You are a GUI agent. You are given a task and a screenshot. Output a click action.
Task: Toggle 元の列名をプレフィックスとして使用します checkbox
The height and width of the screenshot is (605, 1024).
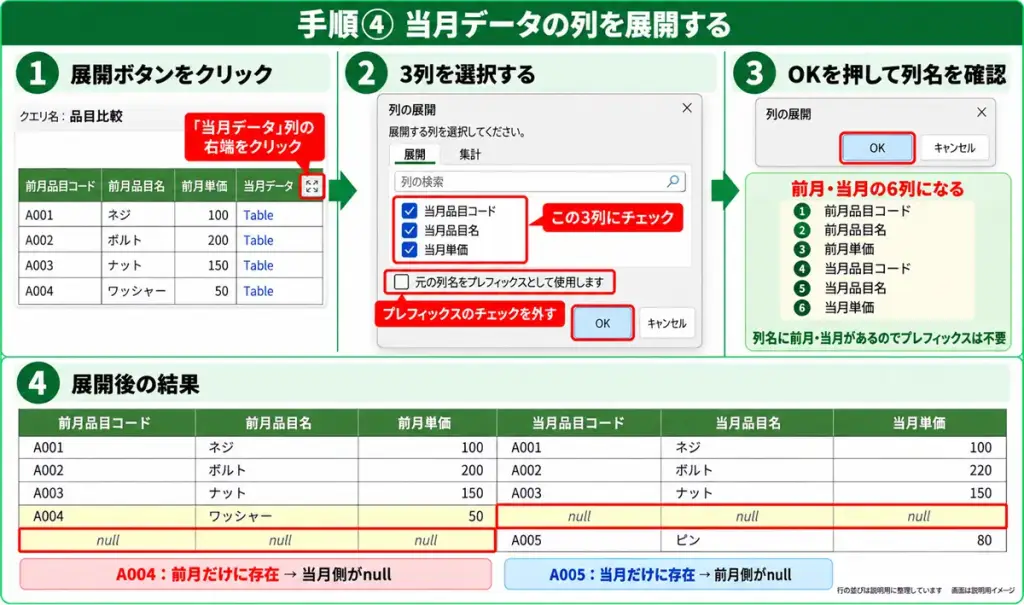click(x=402, y=282)
